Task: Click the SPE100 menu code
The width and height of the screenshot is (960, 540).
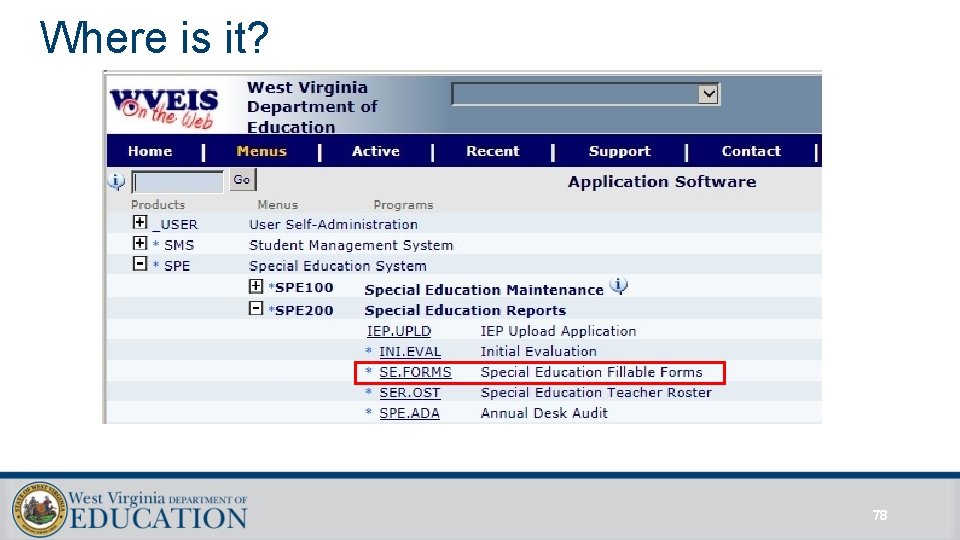Action: tap(304, 288)
